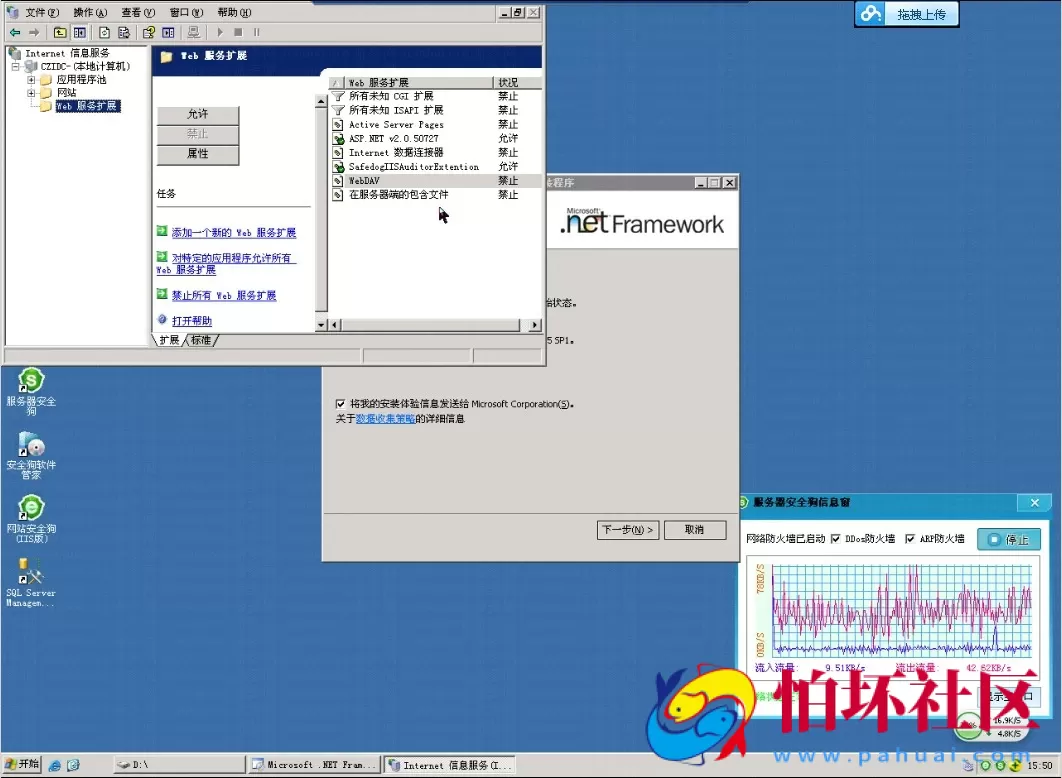
Task: Click the back arrow in IIS toolbar
Action: pos(15,32)
